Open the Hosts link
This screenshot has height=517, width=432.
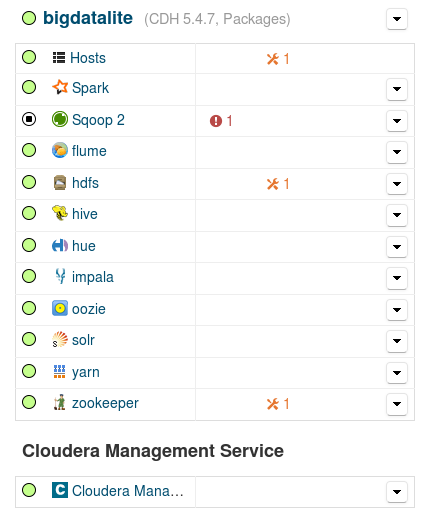click(88, 58)
